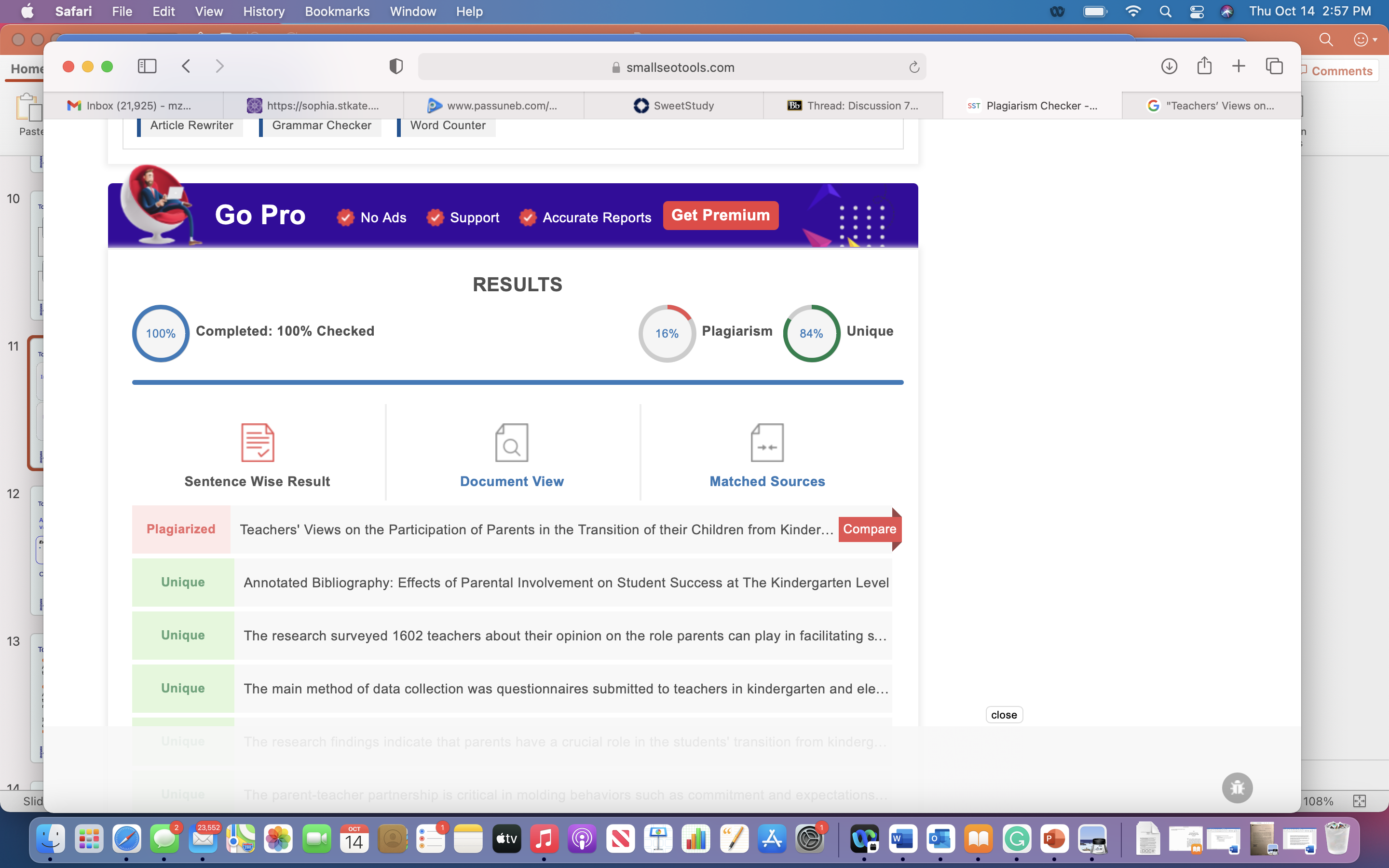This screenshot has width=1389, height=868.
Task: Go forward in Safari history
Action: click(220, 67)
